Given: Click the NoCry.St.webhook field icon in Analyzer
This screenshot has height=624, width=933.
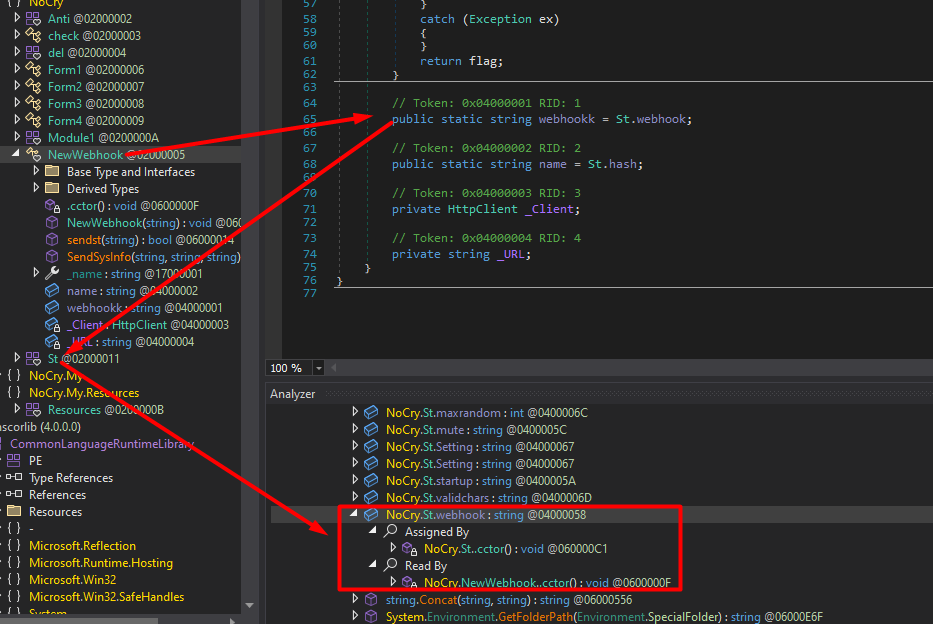Looking at the screenshot, I should [371, 515].
